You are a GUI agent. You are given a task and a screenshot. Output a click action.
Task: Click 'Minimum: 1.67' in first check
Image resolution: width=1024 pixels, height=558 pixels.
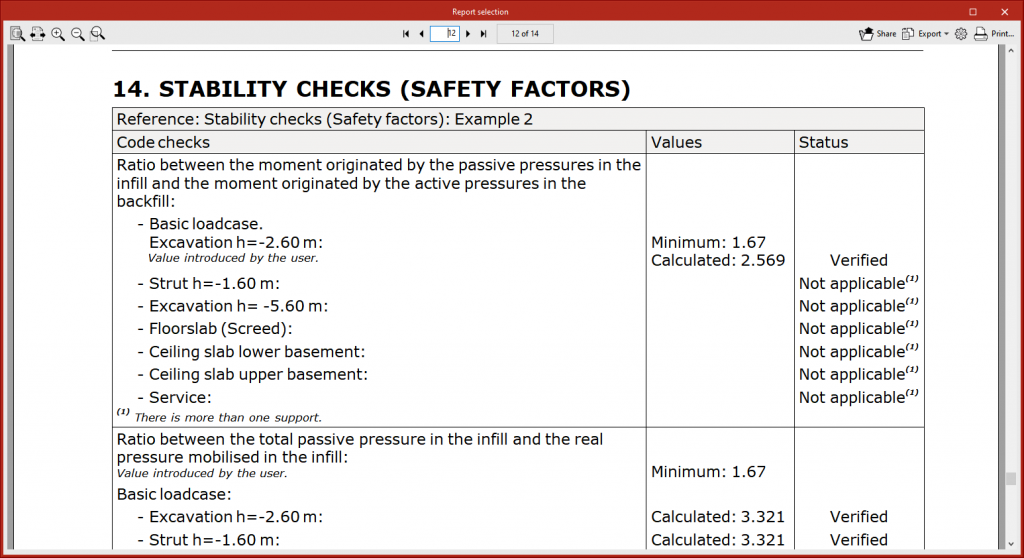pyautogui.click(x=708, y=242)
